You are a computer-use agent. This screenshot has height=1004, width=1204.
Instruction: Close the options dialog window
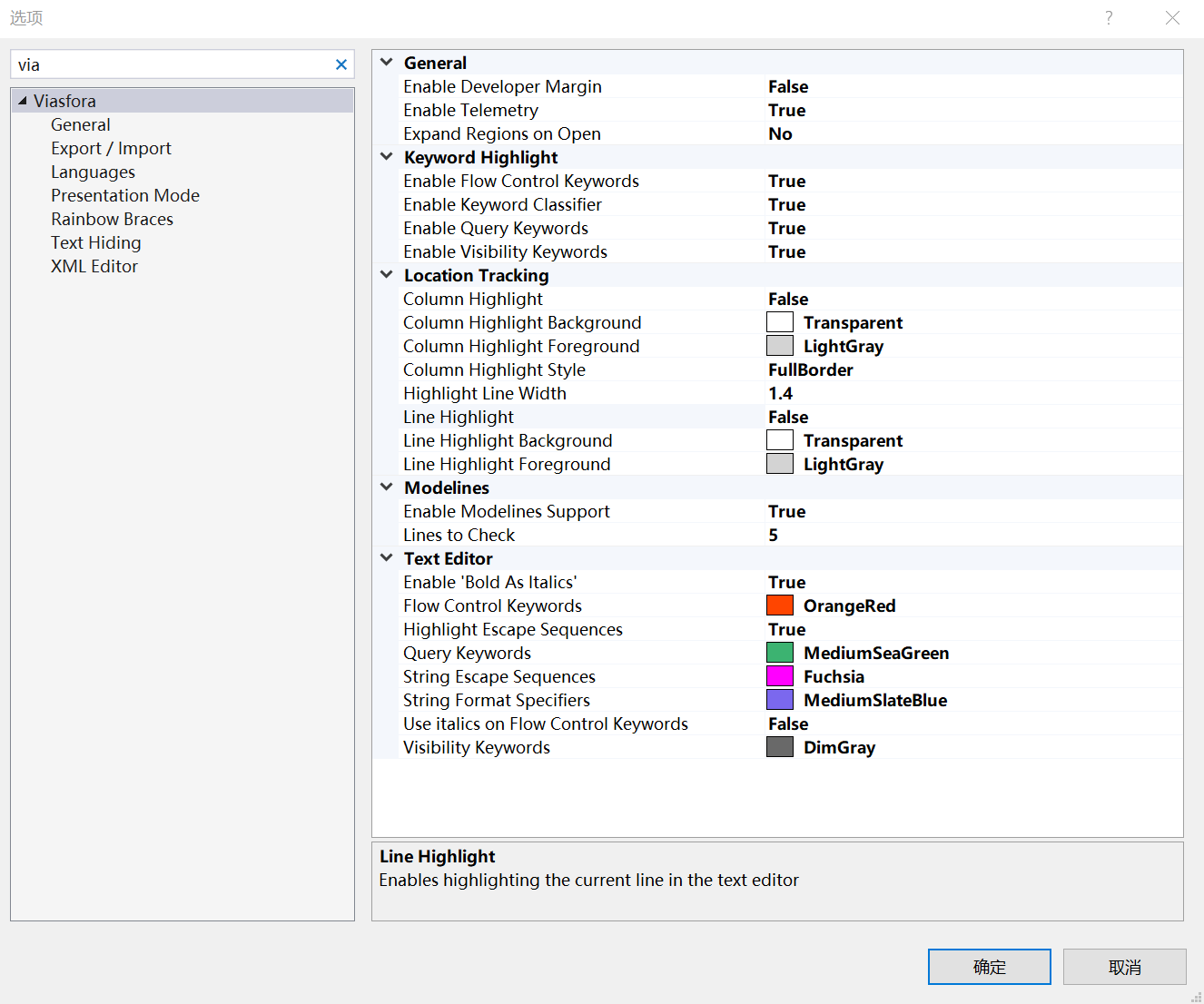click(x=1172, y=18)
